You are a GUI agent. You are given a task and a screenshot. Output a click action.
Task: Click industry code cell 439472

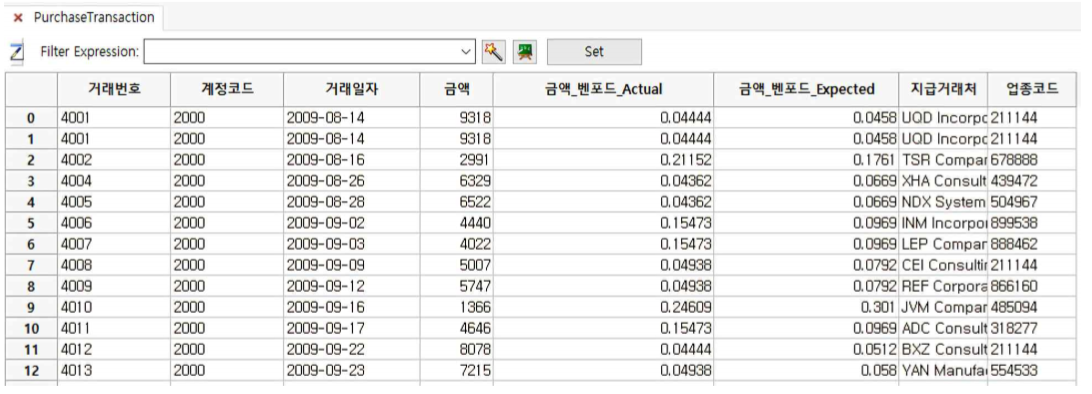[1033, 181]
